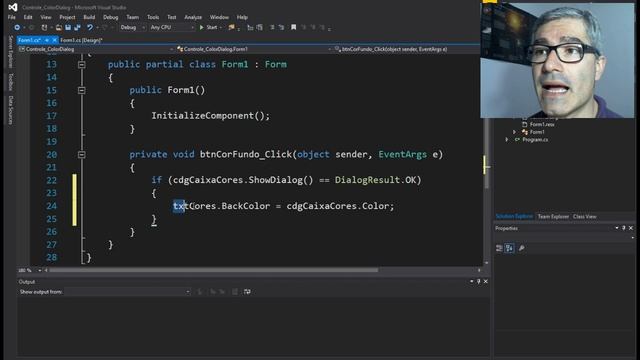Close the Properties panel
This screenshot has width=640, height=360.
[631, 228]
